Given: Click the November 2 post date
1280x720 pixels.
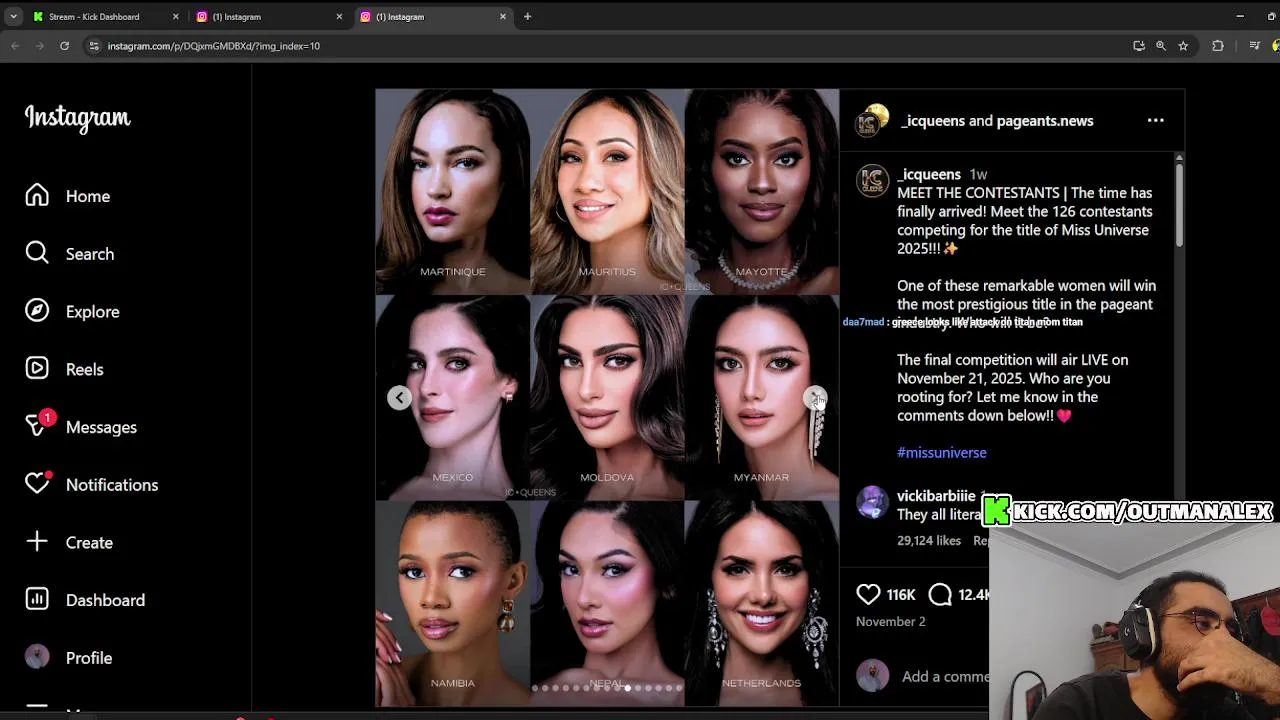Looking at the screenshot, I should (891, 622).
